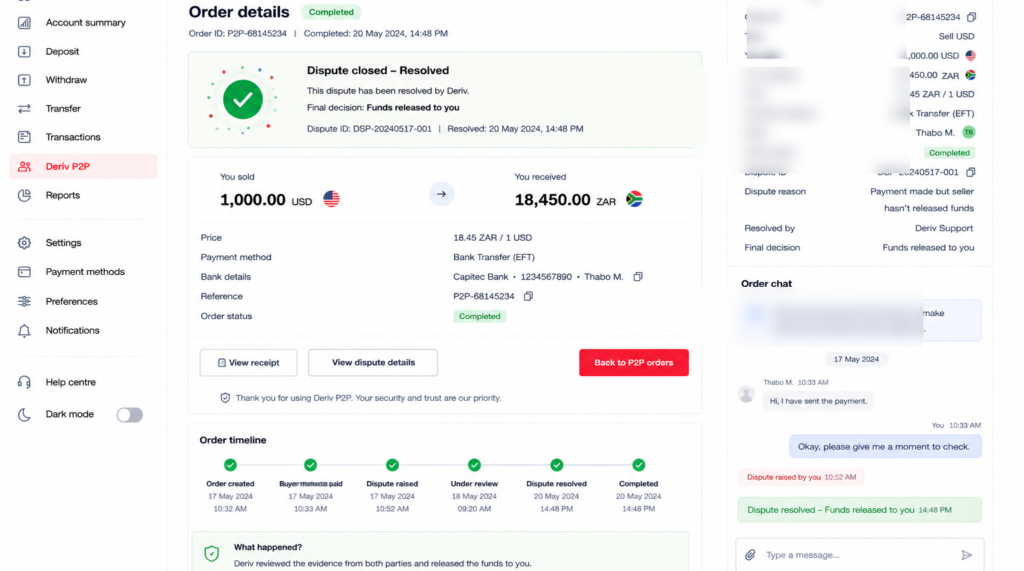Copy the bank details
This screenshot has width=1024, height=571.
point(638,276)
